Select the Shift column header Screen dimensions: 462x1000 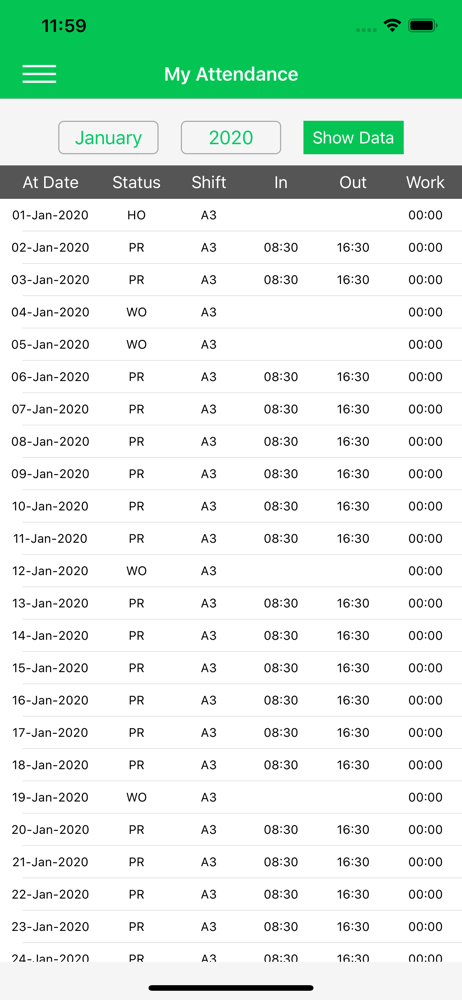(209, 182)
